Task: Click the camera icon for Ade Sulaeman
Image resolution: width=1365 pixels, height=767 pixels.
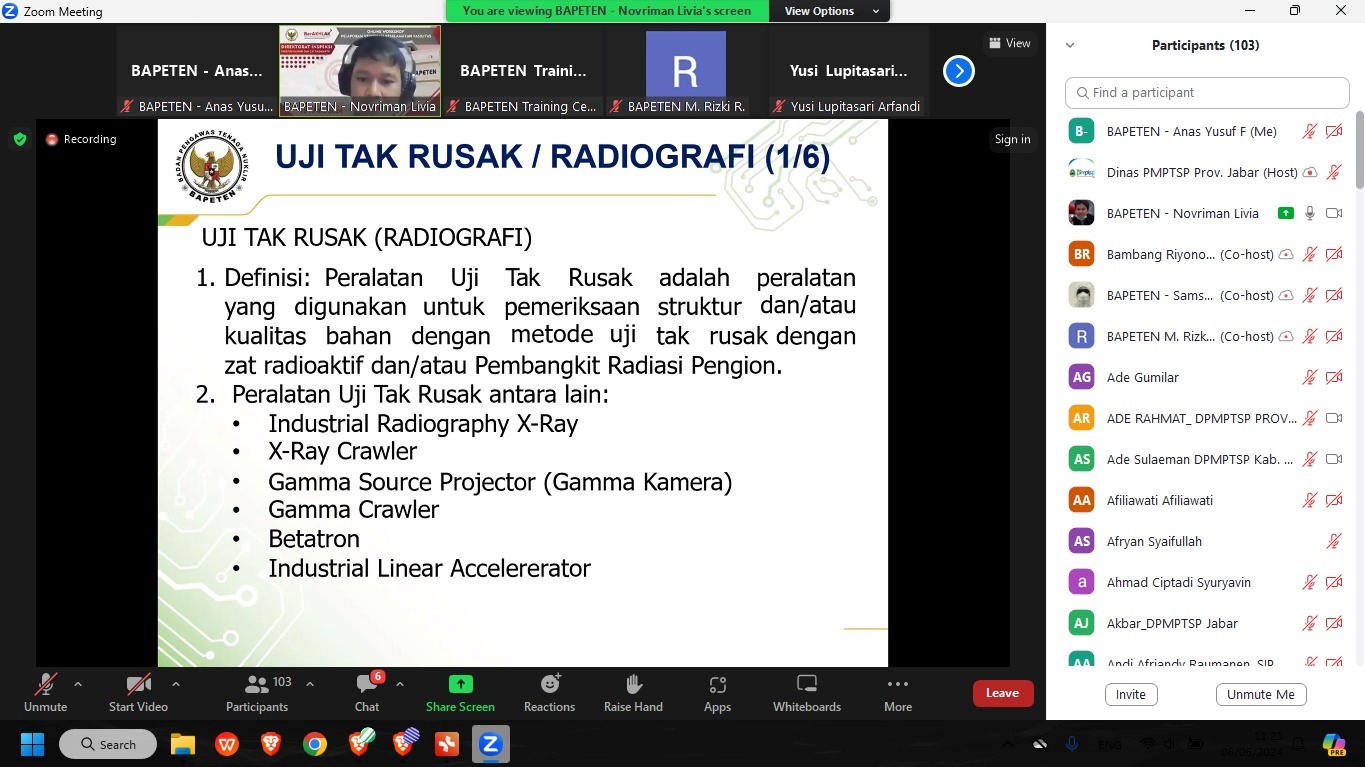Action: click(x=1333, y=459)
